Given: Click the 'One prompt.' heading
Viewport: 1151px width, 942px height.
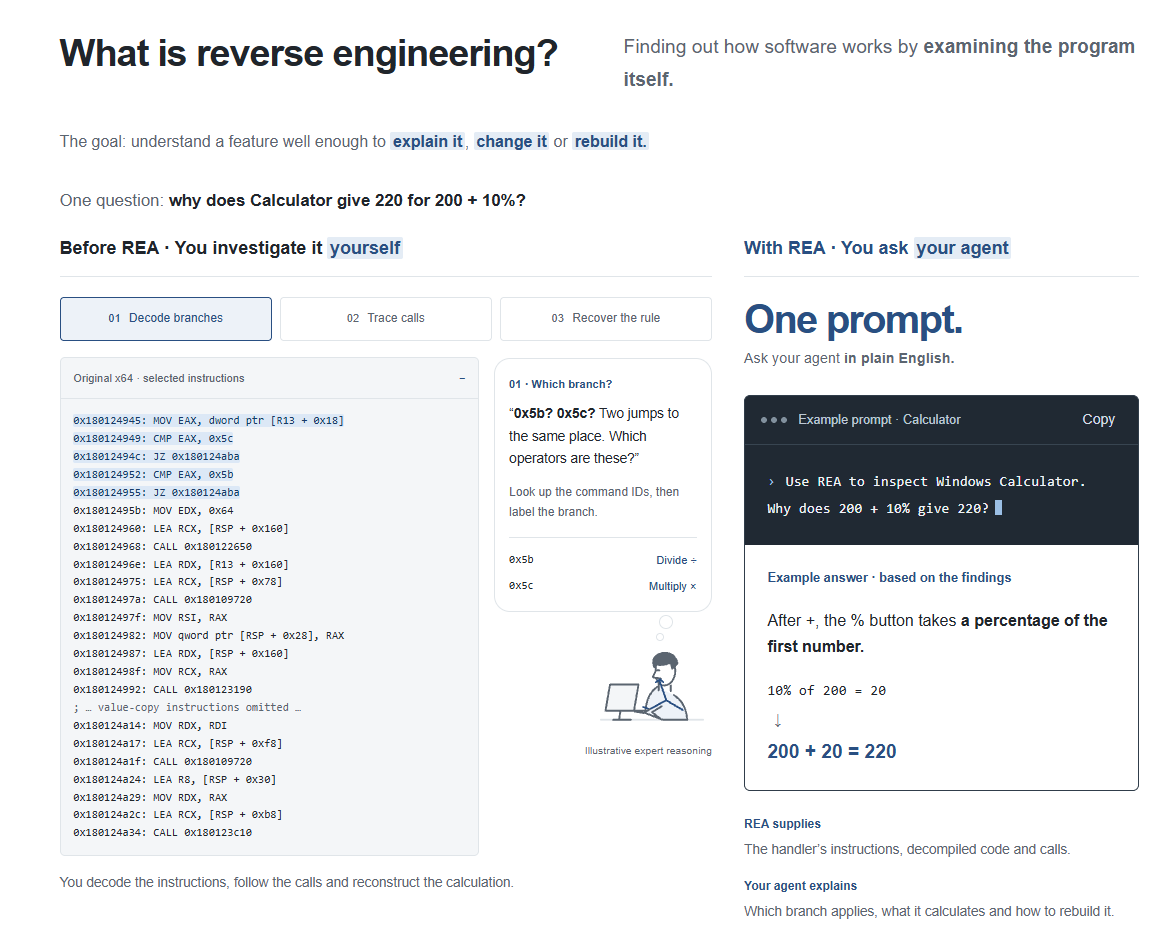Looking at the screenshot, I should click(853, 319).
